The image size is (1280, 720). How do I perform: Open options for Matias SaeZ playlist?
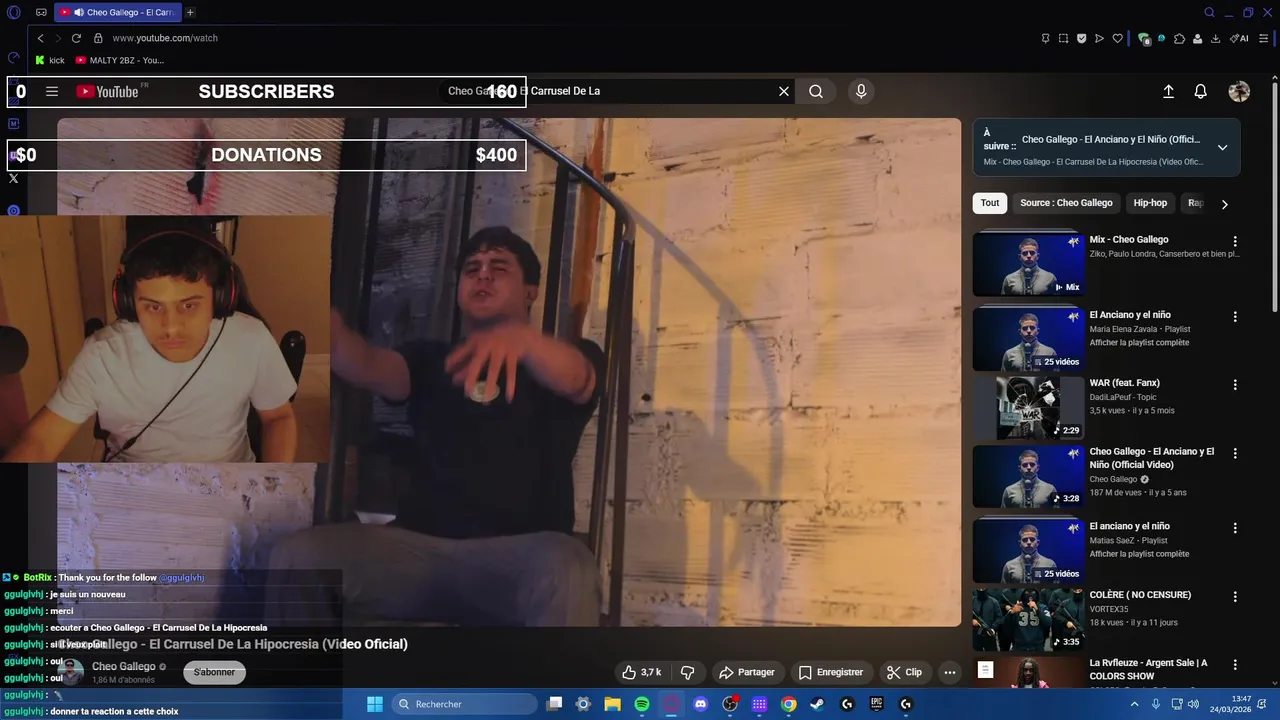pyautogui.click(x=1235, y=528)
